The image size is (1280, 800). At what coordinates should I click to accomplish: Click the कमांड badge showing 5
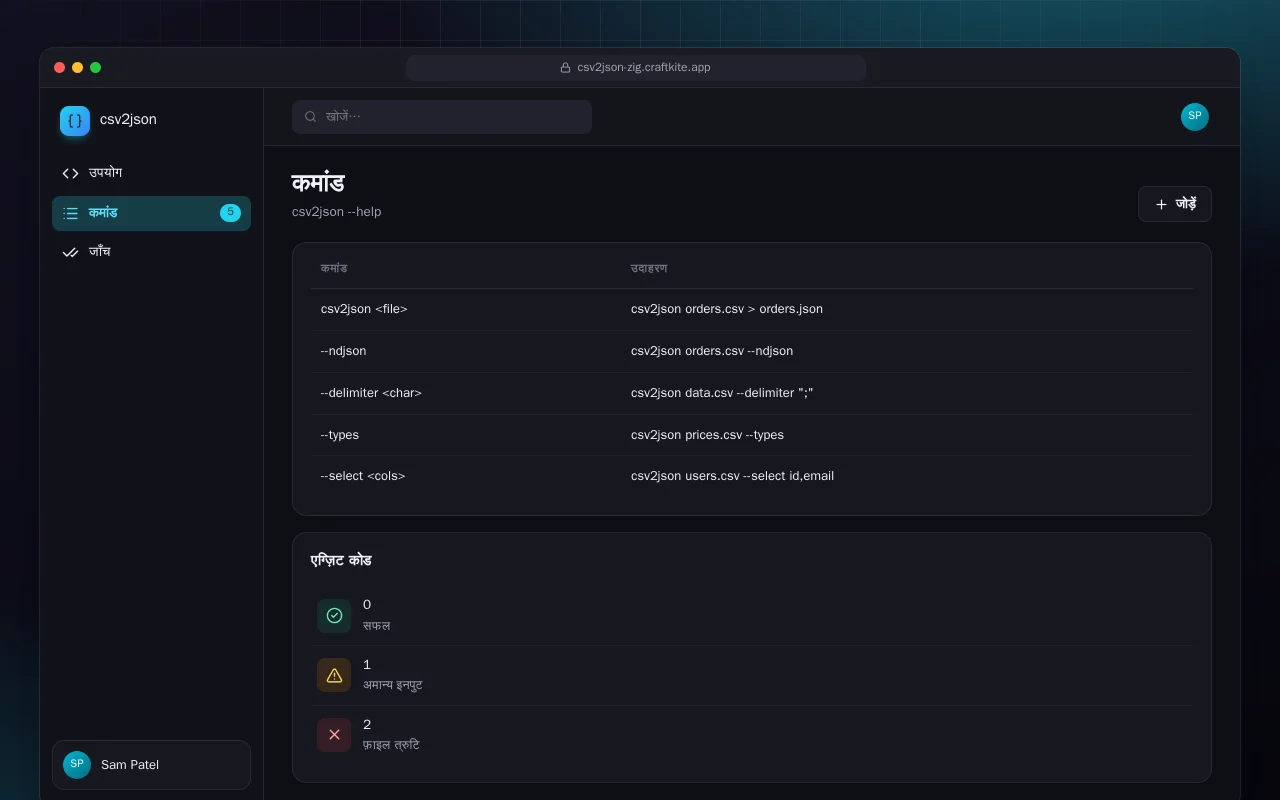pos(230,213)
